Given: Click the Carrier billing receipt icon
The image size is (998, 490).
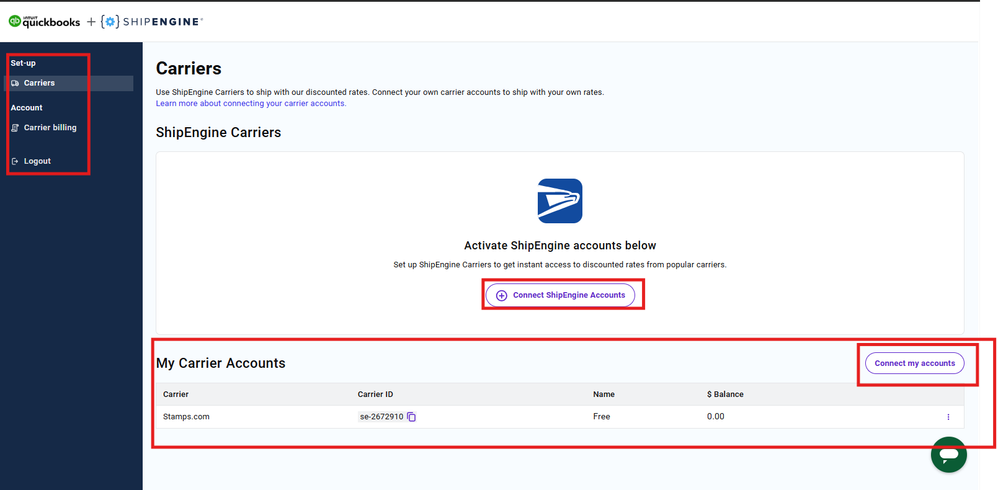Looking at the screenshot, I should (15, 128).
